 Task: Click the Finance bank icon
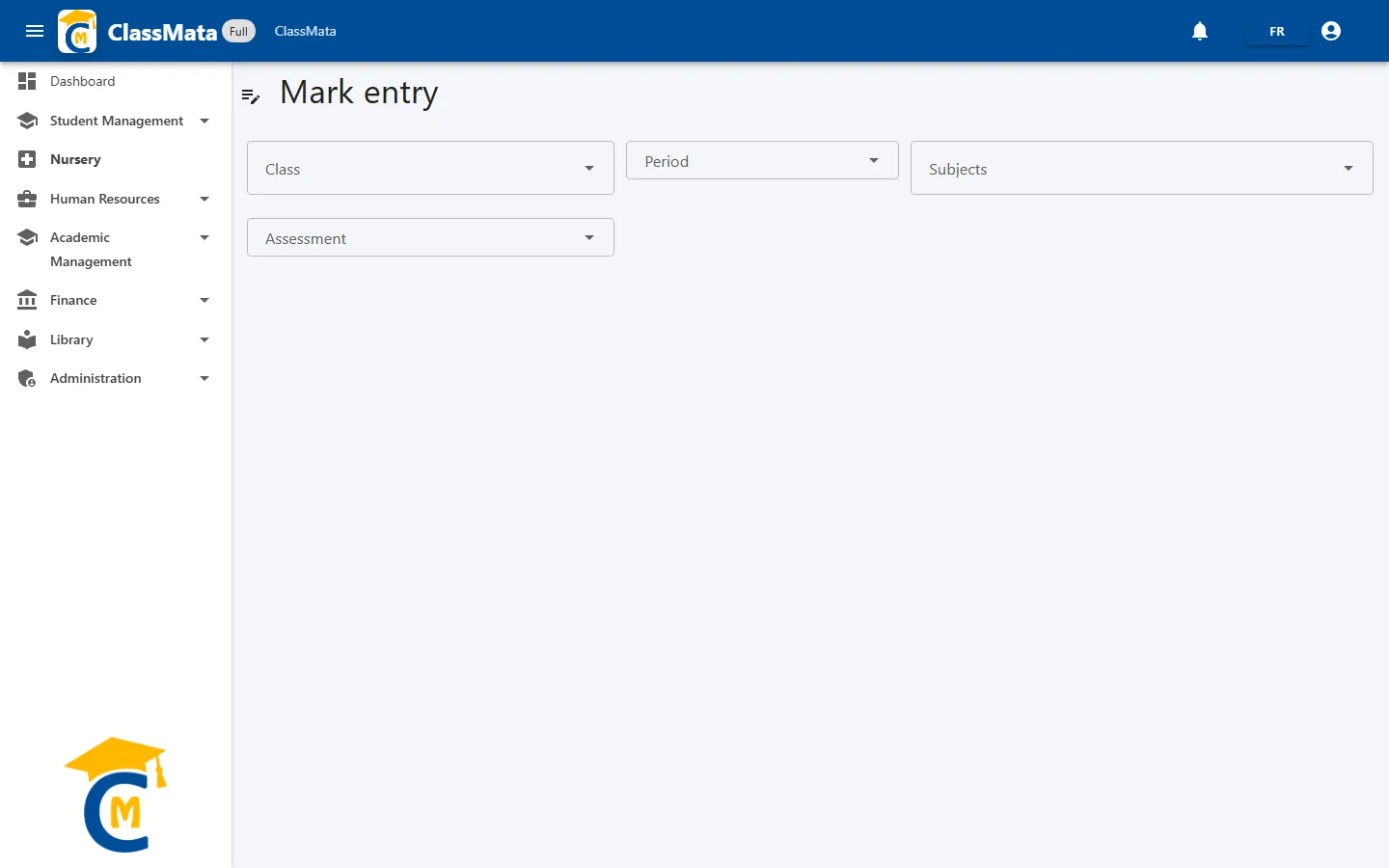click(x=27, y=300)
